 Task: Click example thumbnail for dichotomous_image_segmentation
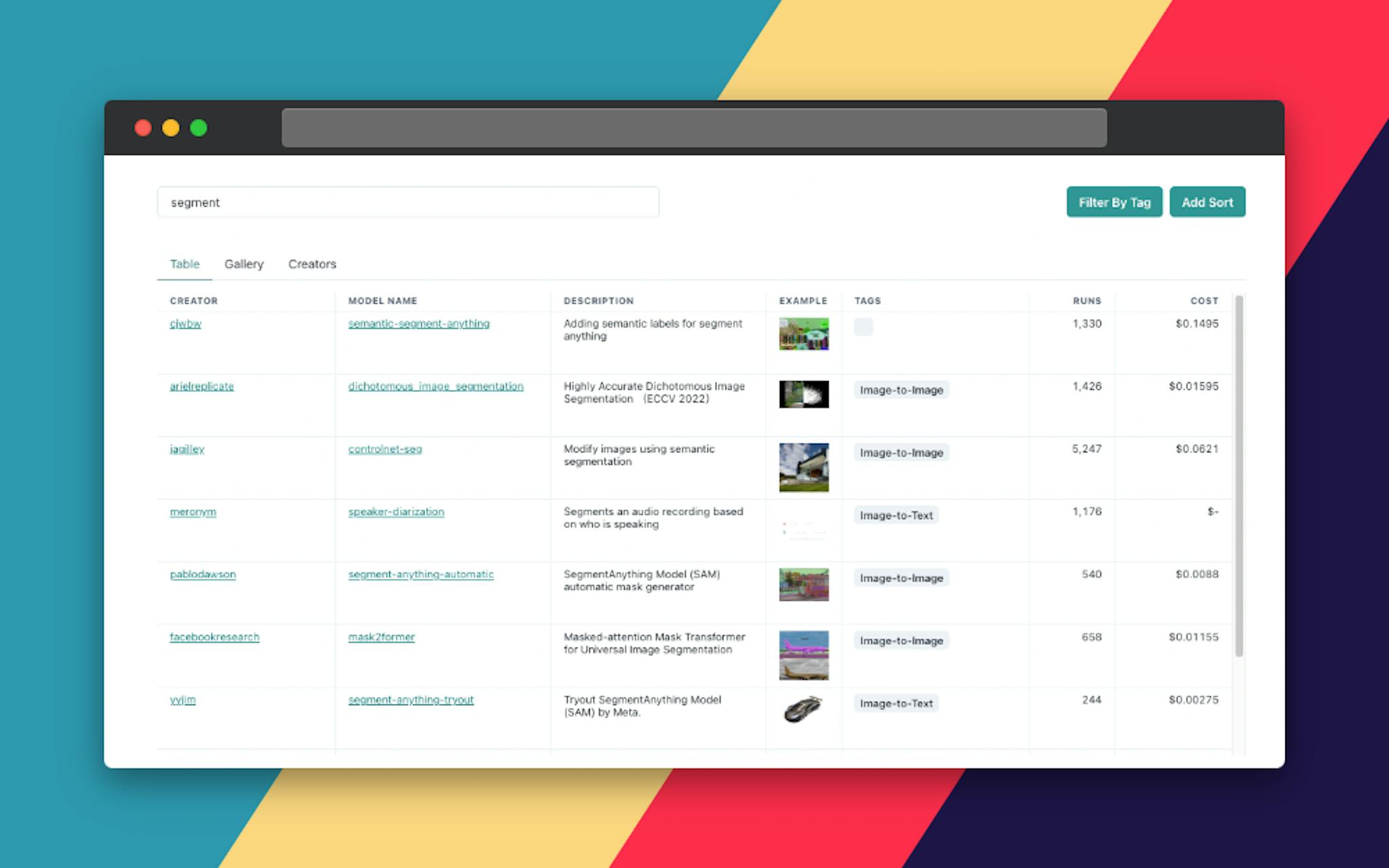(804, 394)
